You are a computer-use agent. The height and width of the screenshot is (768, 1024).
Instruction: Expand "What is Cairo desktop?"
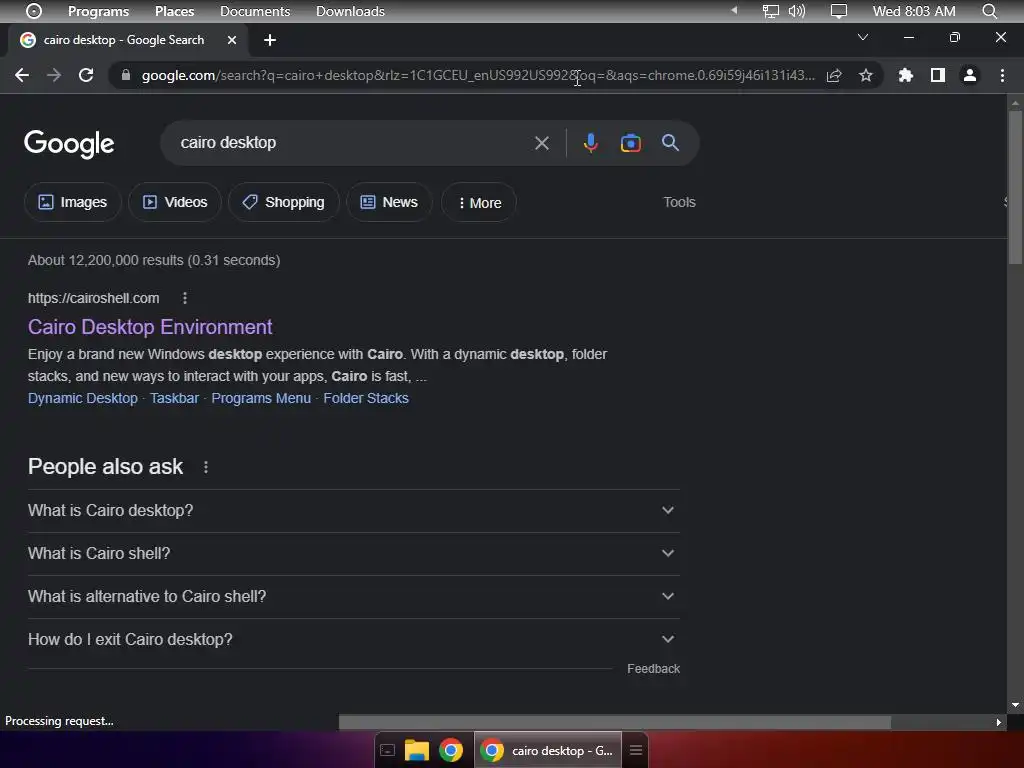pos(353,511)
